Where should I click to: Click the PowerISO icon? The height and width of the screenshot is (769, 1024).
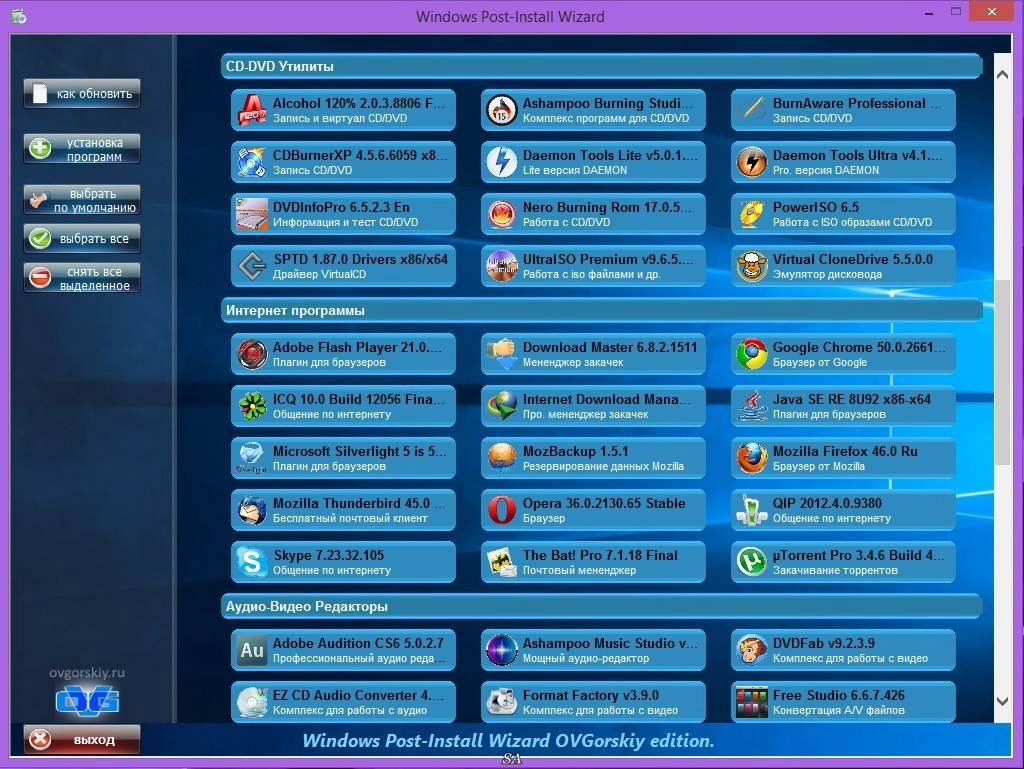752,214
